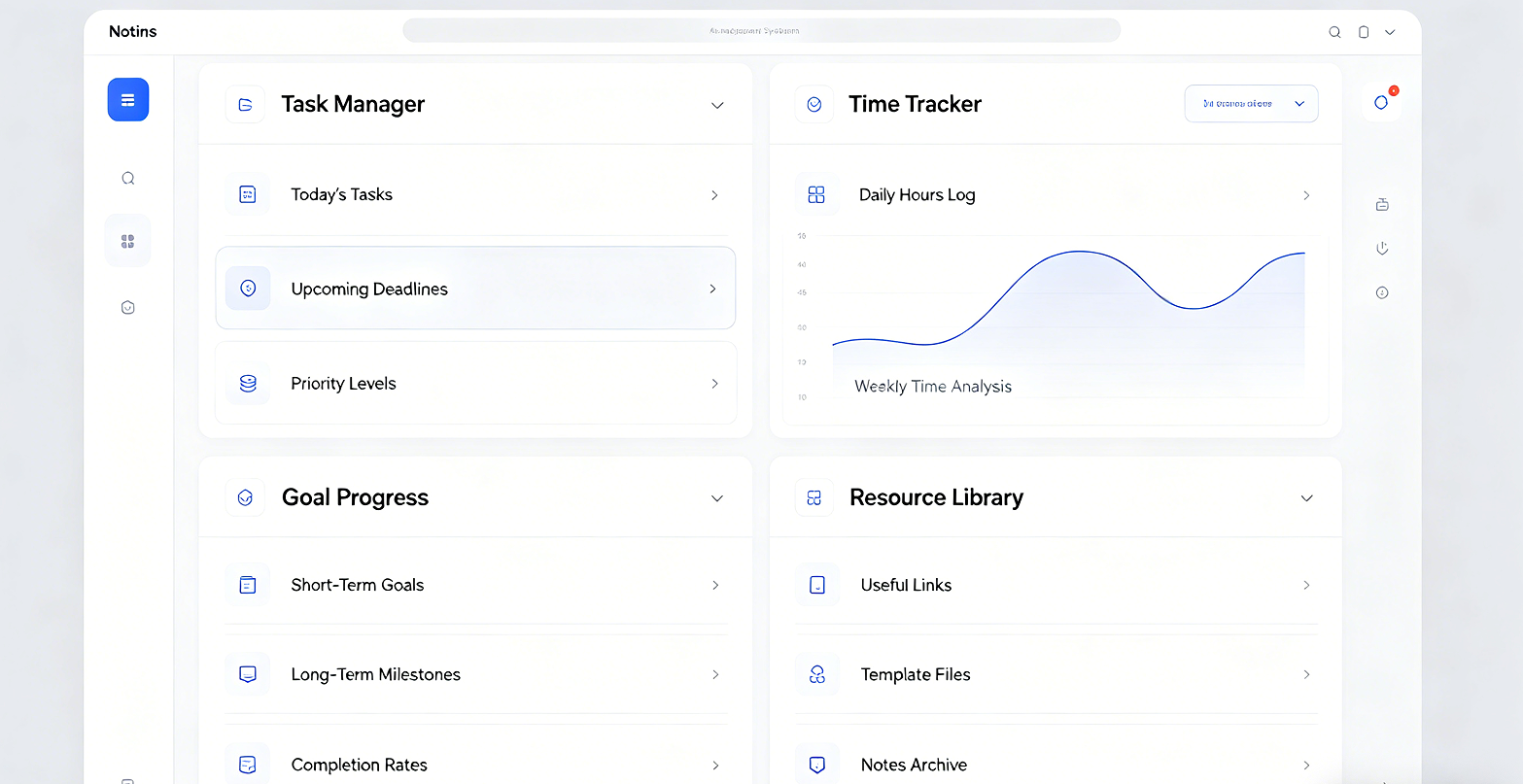The image size is (1523, 784).
Task: Collapse the Task Manager panel
Action: click(x=717, y=105)
